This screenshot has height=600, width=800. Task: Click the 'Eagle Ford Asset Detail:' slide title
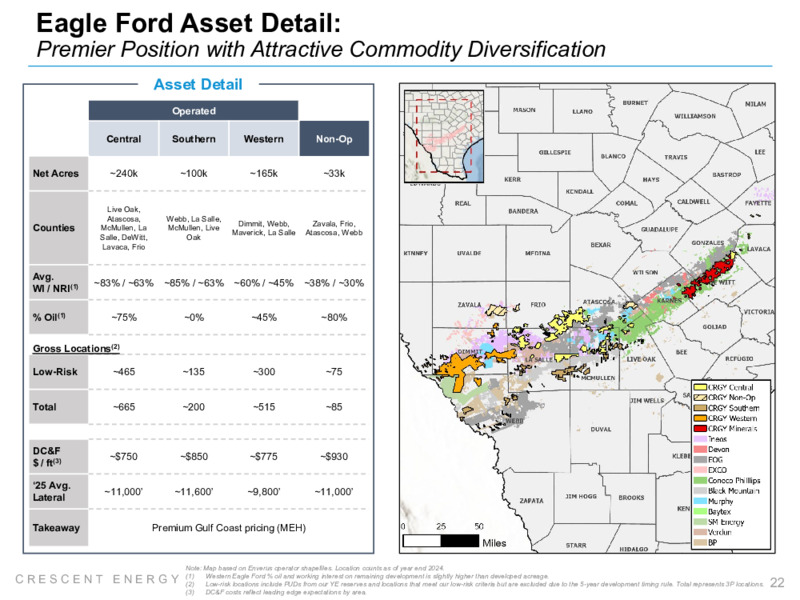pyautogui.click(x=188, y=23)
